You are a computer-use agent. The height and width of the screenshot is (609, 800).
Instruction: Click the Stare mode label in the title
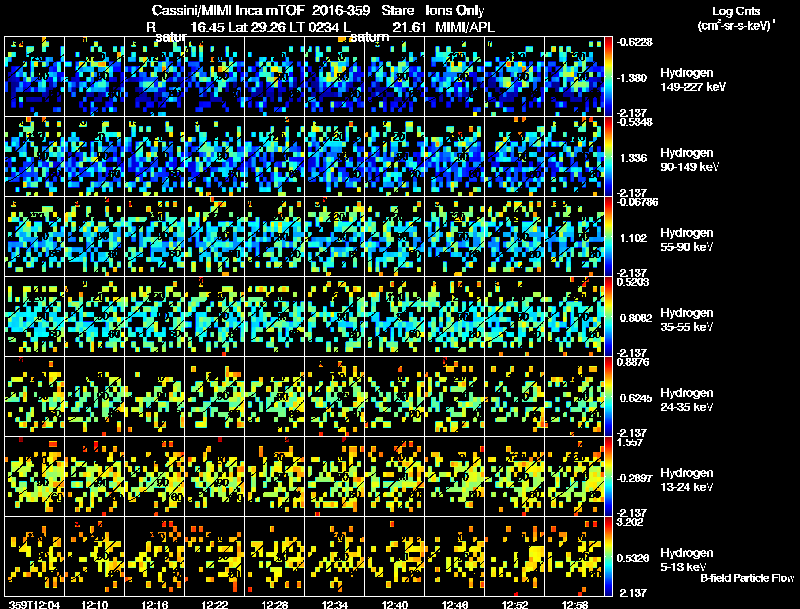pyautogui.click(x=398, y=10)
